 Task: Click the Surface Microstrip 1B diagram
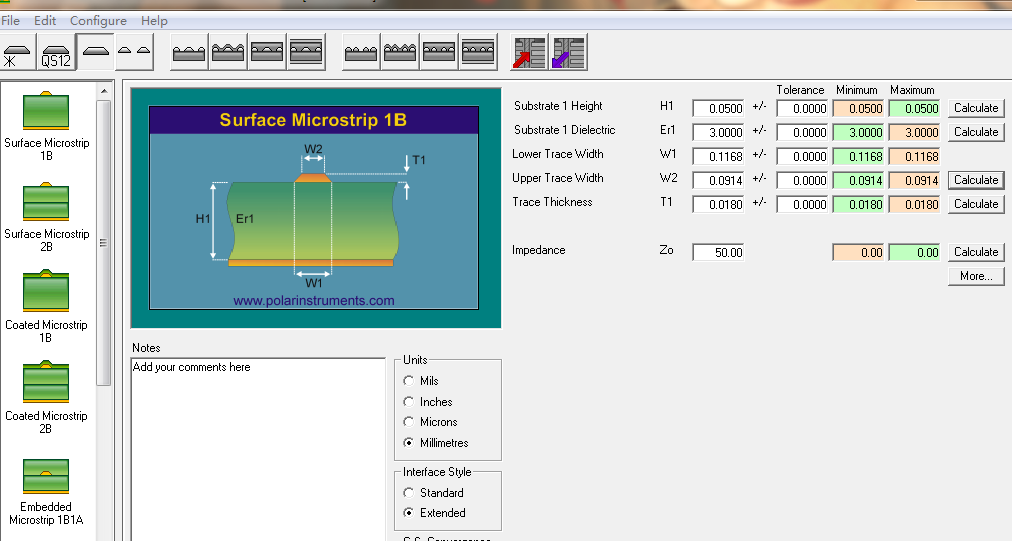click(316, 208)
